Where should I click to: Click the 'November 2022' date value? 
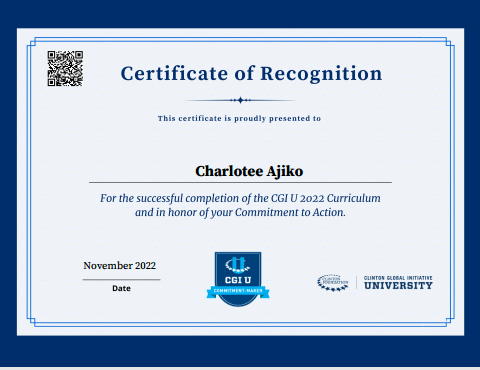120,265
